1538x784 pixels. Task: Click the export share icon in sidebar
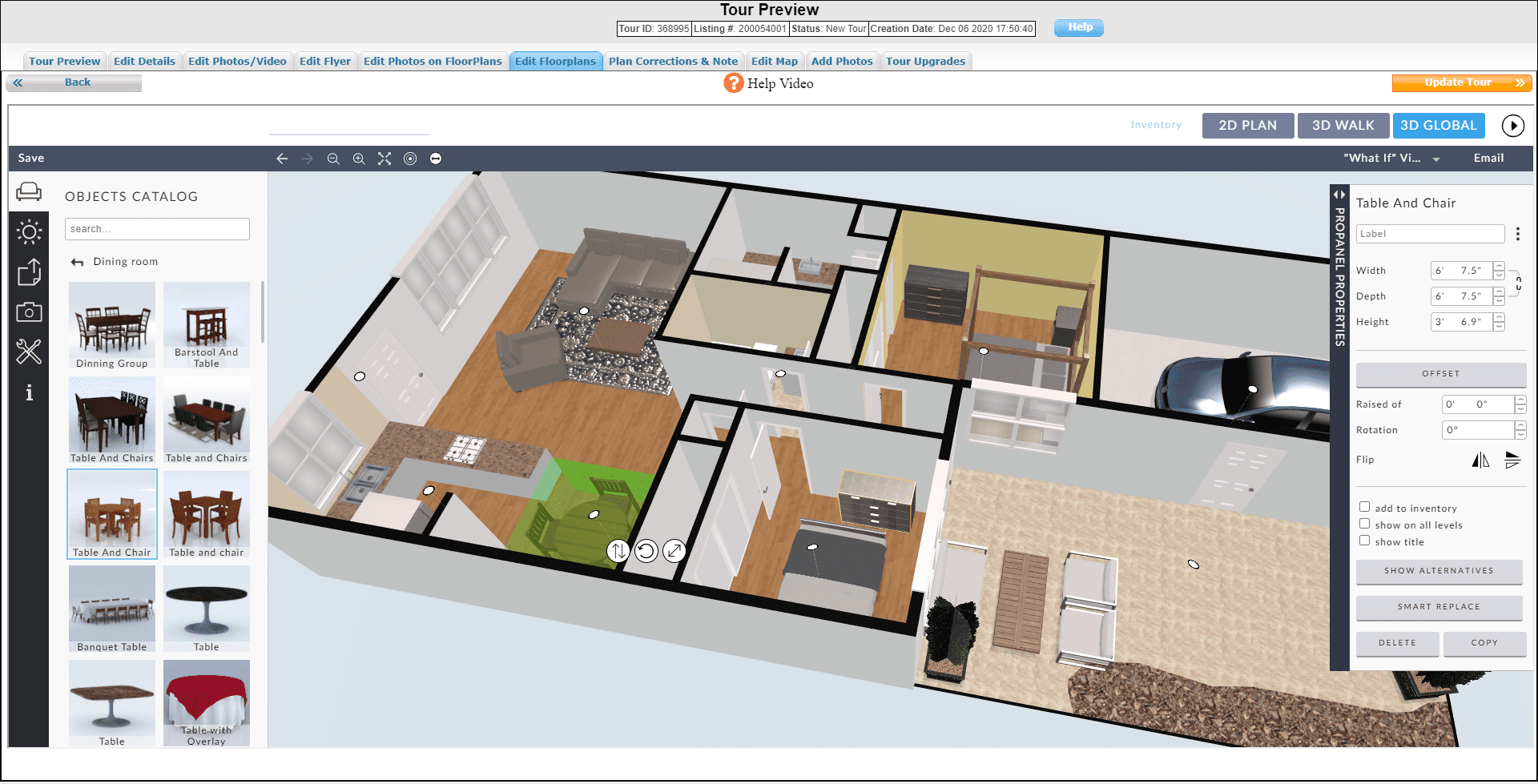click(x=29, y=272)
